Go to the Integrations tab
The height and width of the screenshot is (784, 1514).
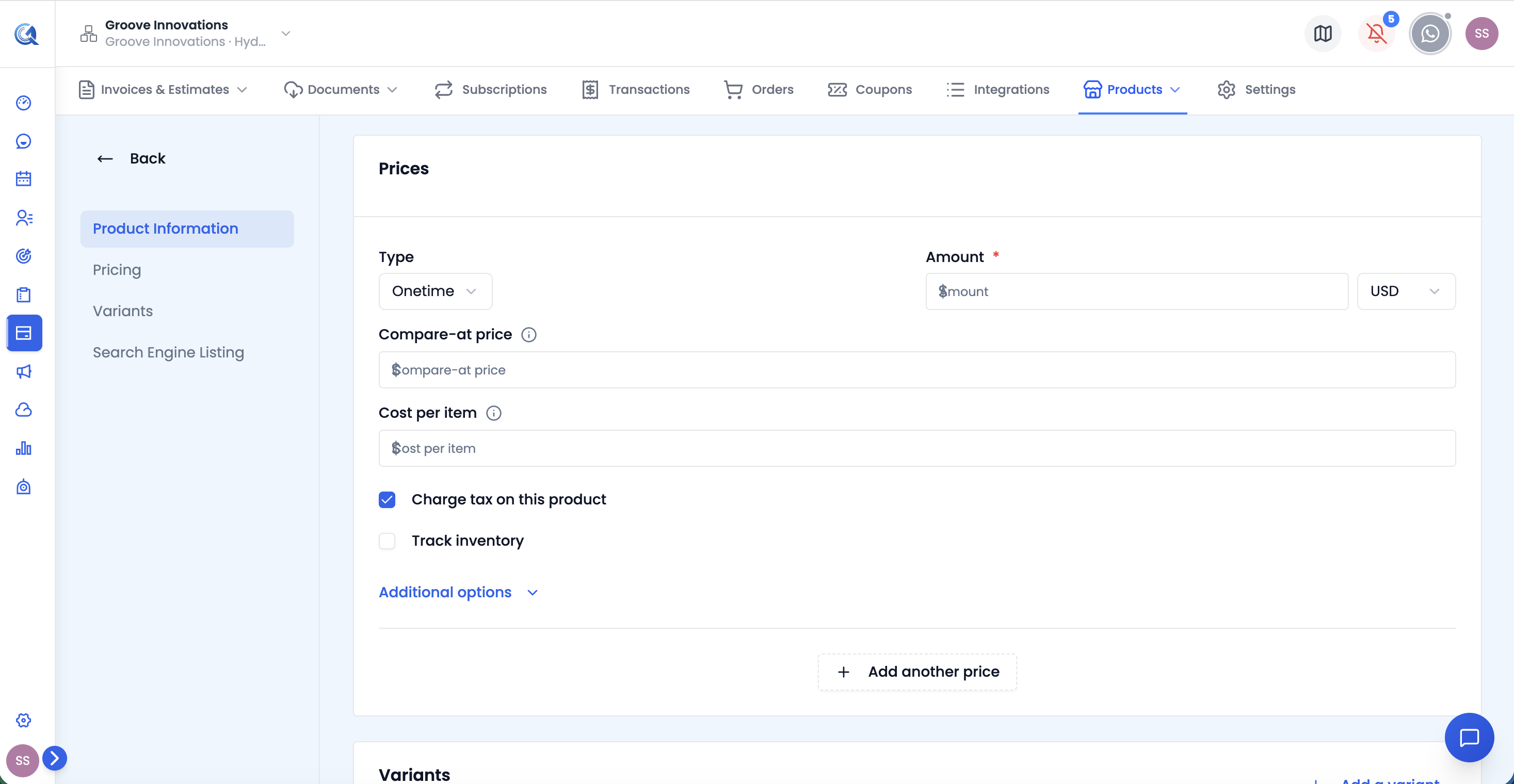click(998, 90)
